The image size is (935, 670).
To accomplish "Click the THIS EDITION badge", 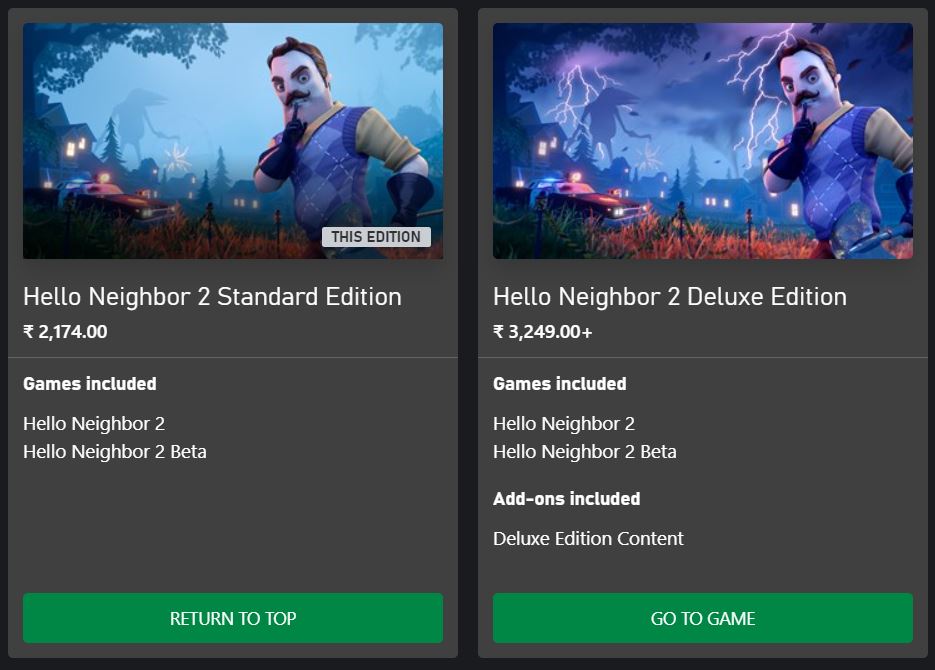I will coord(376,237).
